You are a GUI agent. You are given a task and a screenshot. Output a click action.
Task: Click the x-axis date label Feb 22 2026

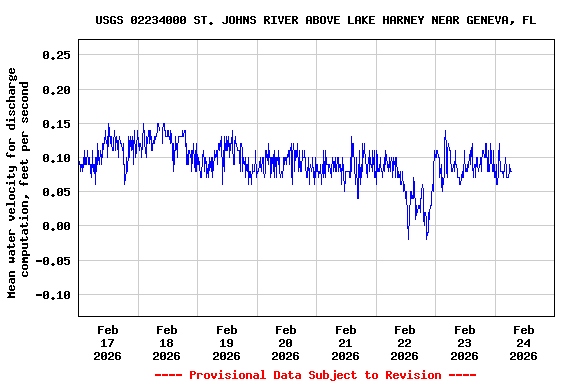pos(404,343)
